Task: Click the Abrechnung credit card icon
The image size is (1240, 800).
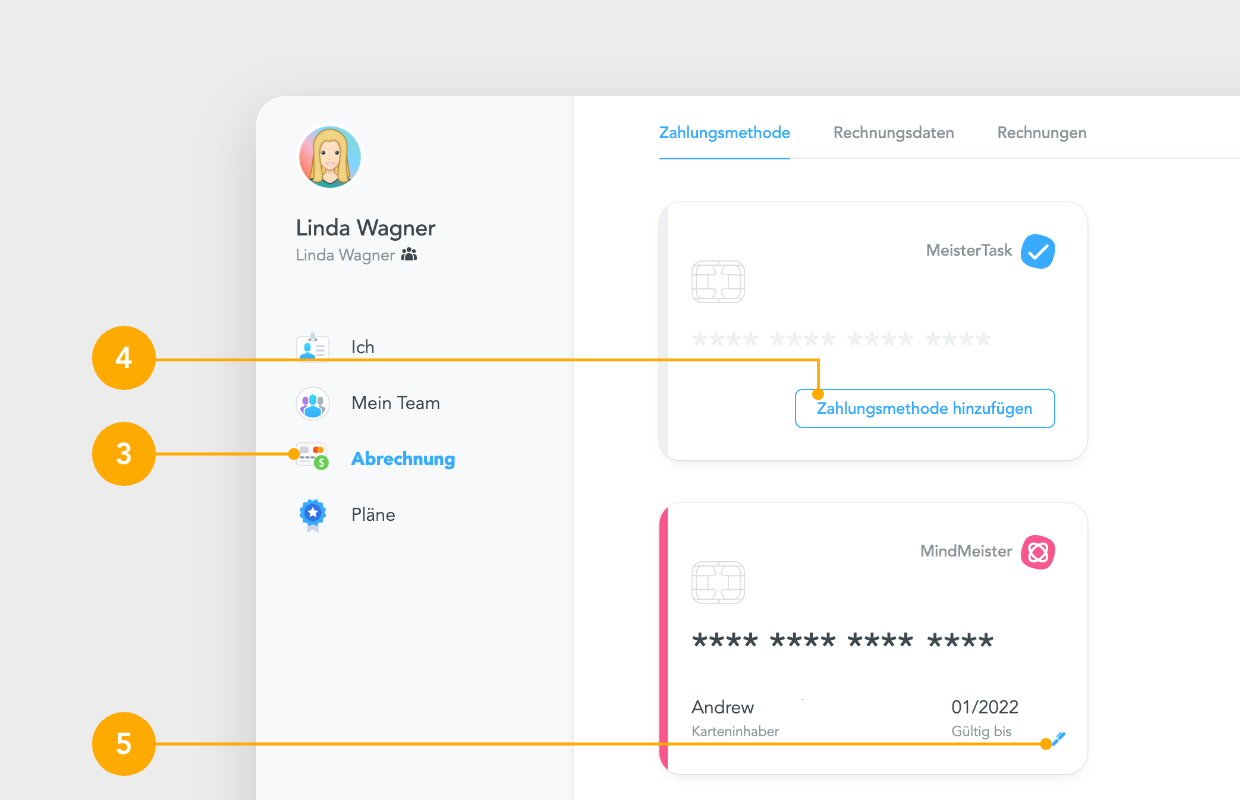Action: coord(313,457)
